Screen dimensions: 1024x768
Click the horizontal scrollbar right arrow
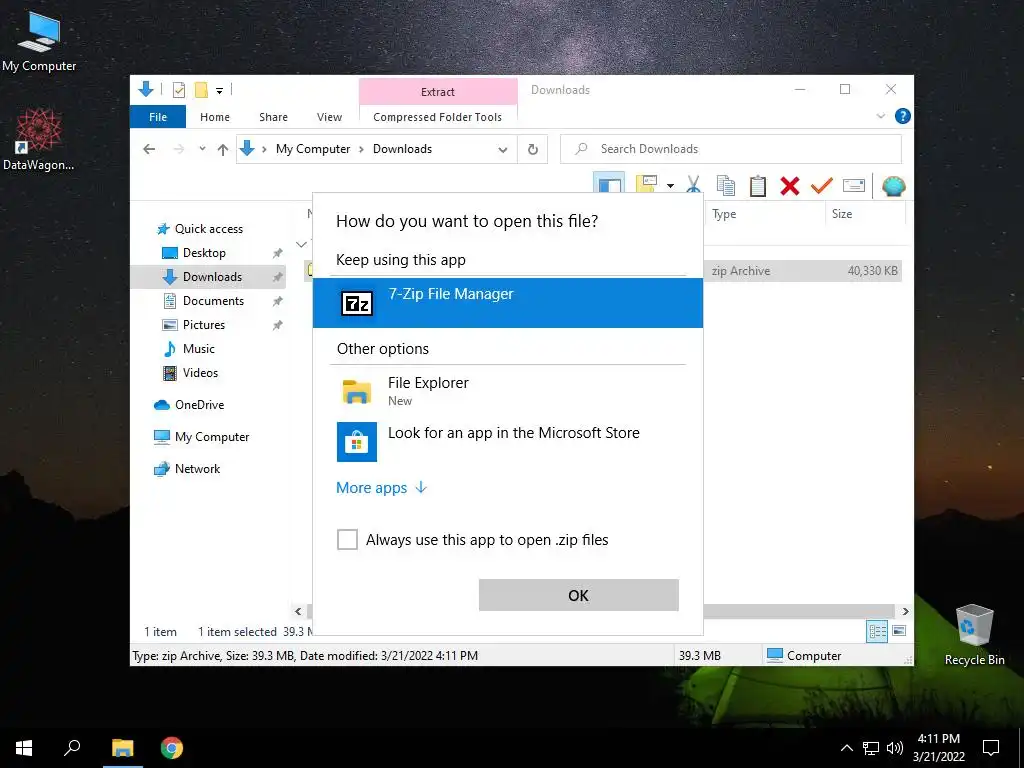pyautogui.click(x=905, y=611)
